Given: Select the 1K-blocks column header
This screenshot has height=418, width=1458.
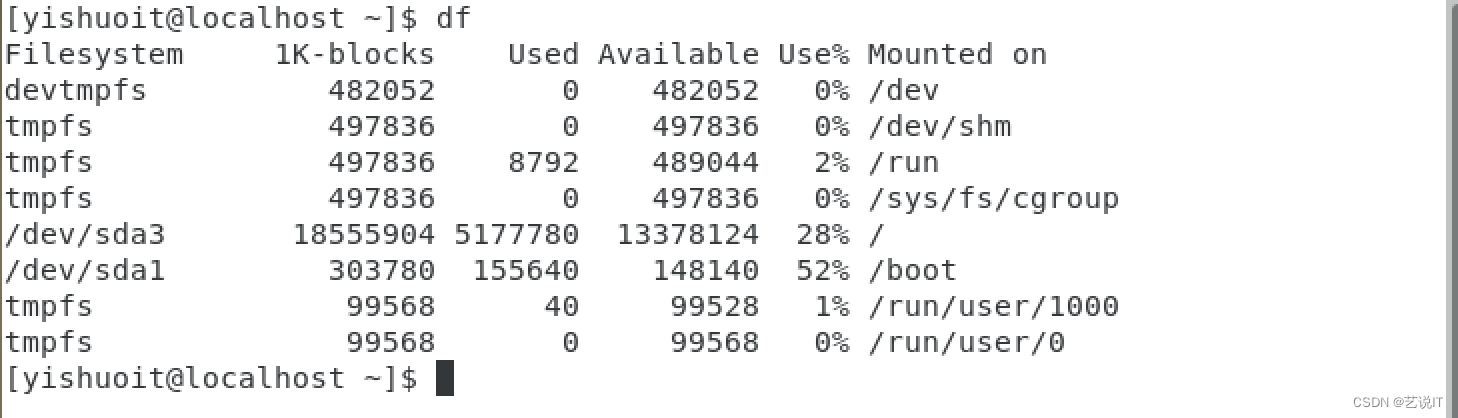Looking at the screenshot, I should pyautogui.click(x=355, y=54).
